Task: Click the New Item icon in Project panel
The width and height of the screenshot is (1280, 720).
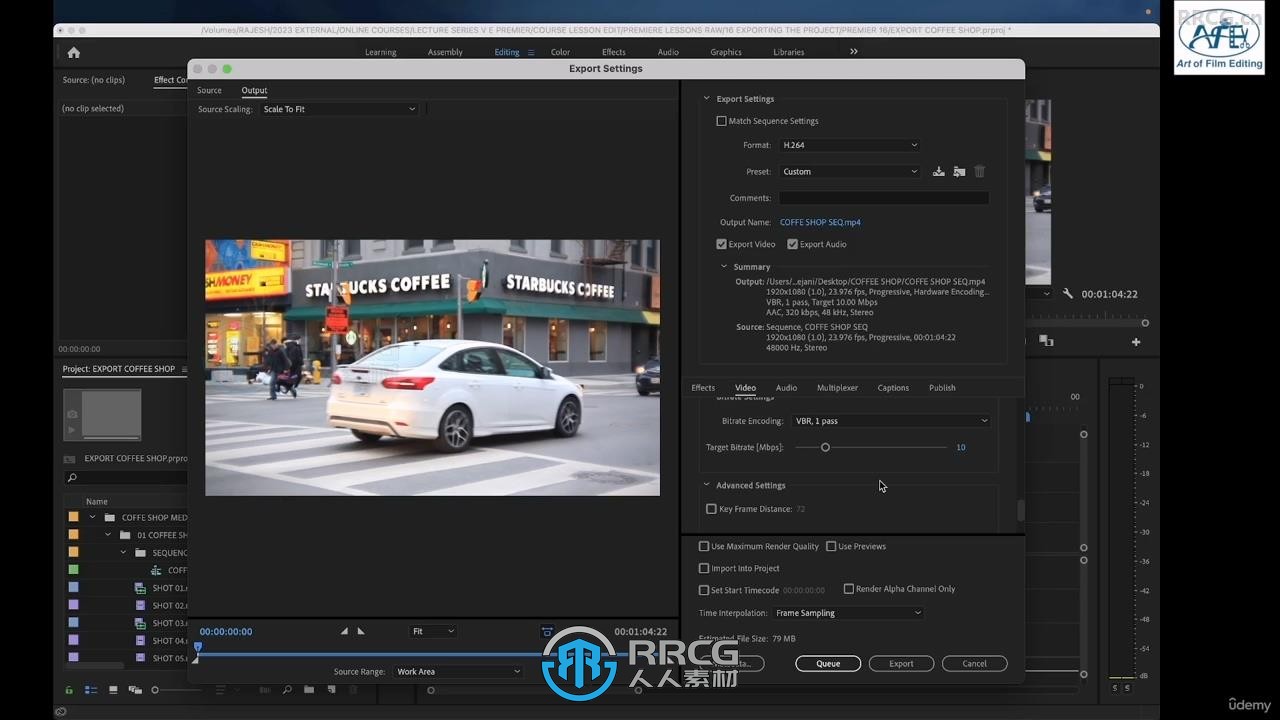Action: click(x=331, y=690)
